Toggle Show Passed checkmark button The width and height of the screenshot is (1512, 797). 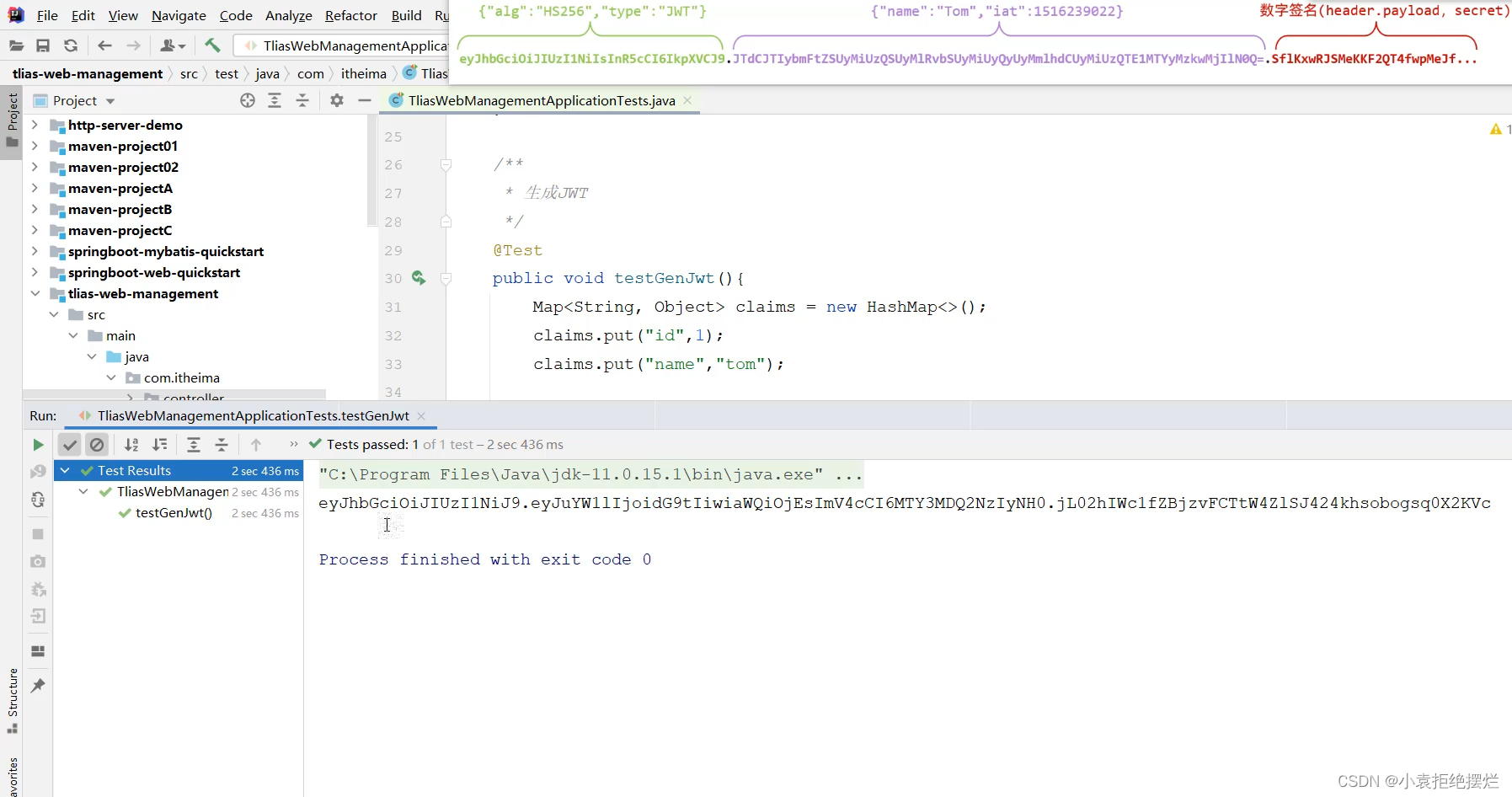coord(70,445)
